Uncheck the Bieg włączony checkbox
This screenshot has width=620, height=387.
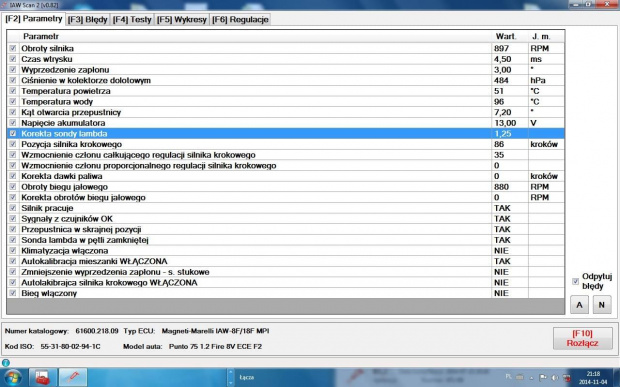(x=13, y=293)
